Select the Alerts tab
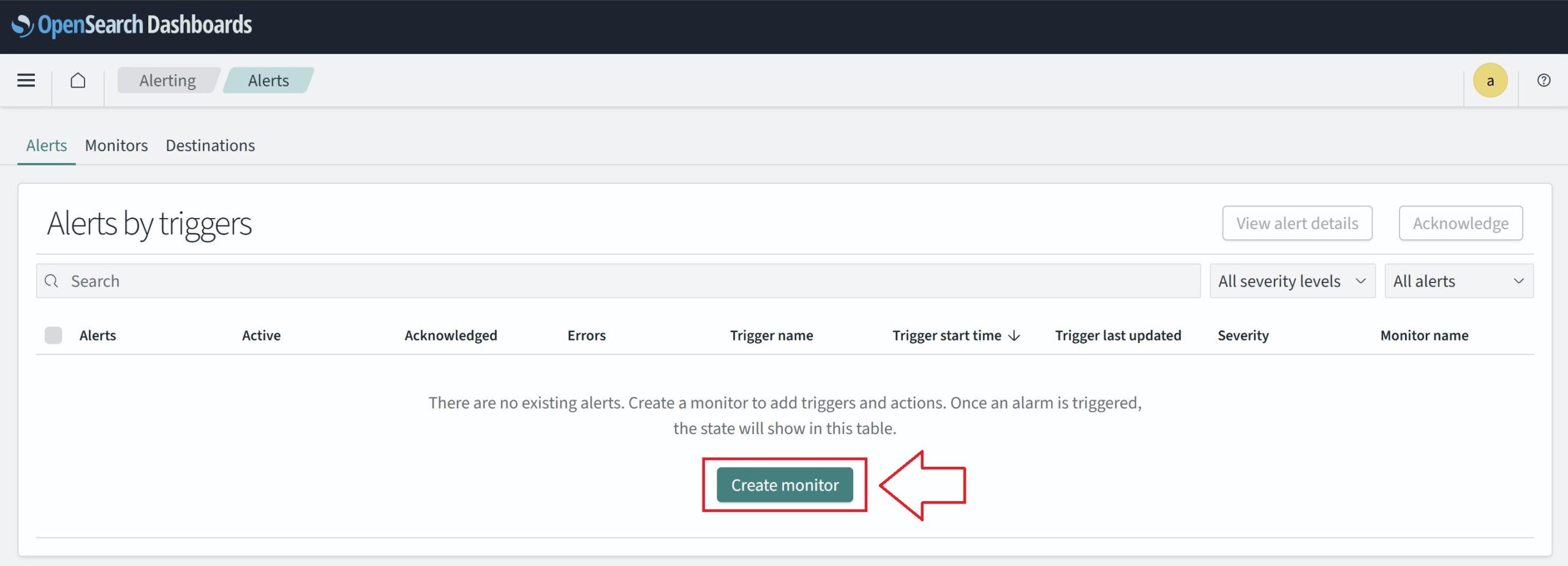The image size is (1568, 566). pos(47,146)
